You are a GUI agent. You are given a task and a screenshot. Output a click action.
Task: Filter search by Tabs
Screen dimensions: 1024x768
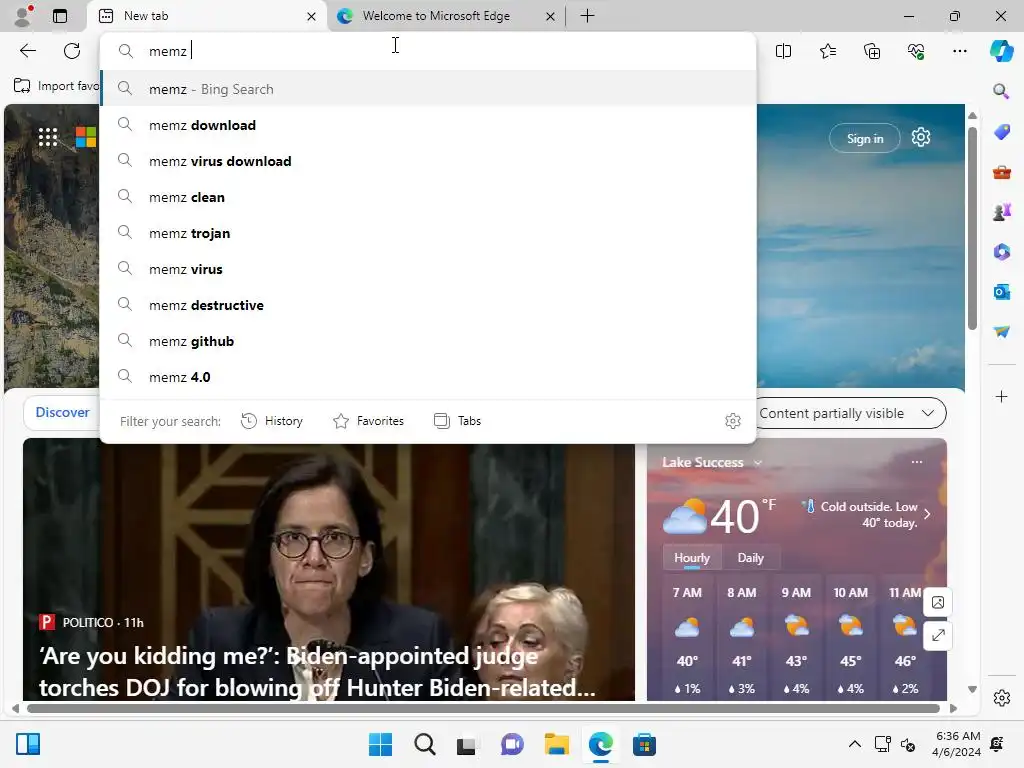point(458,421)
